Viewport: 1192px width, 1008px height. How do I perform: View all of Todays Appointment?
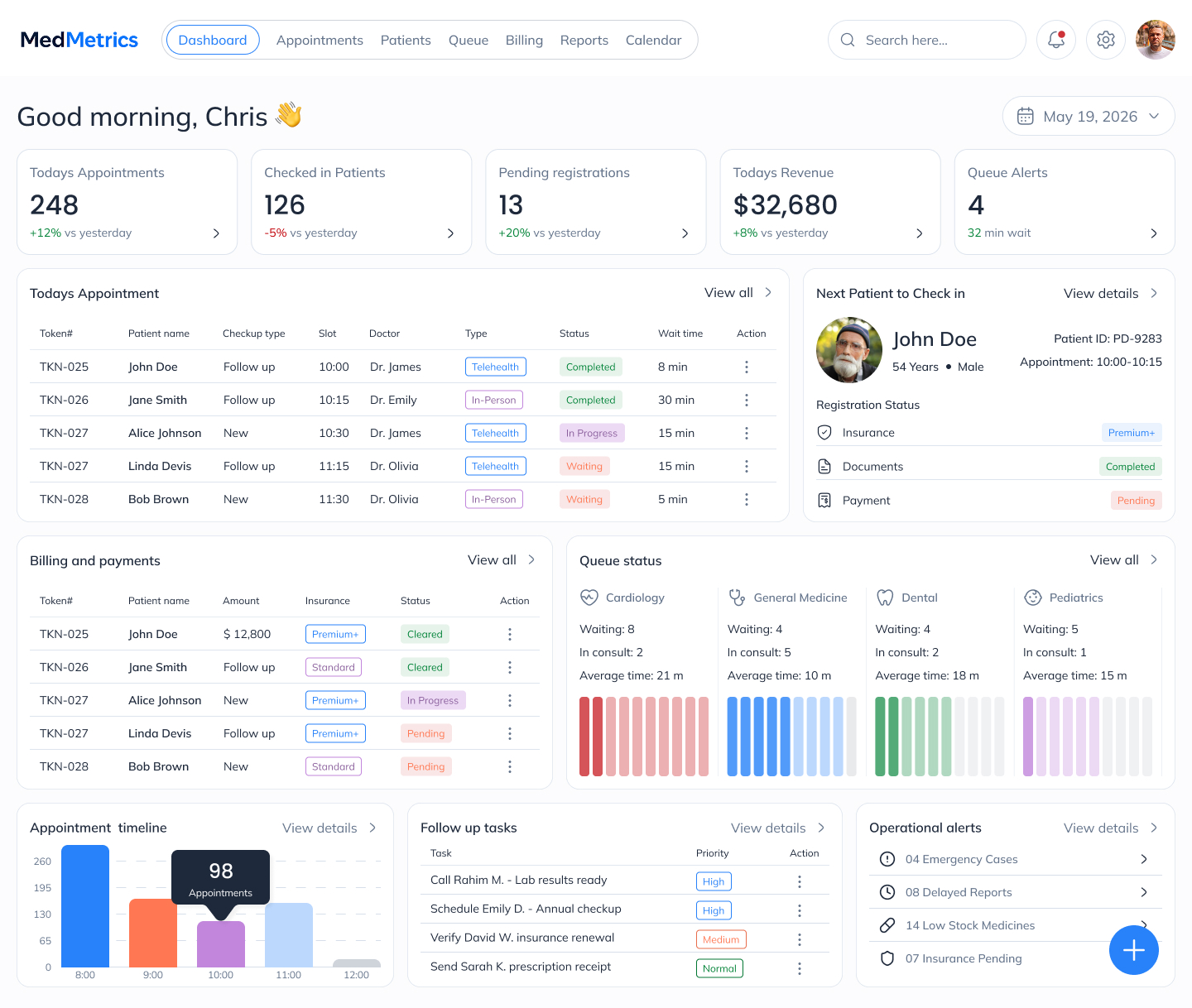738,292
